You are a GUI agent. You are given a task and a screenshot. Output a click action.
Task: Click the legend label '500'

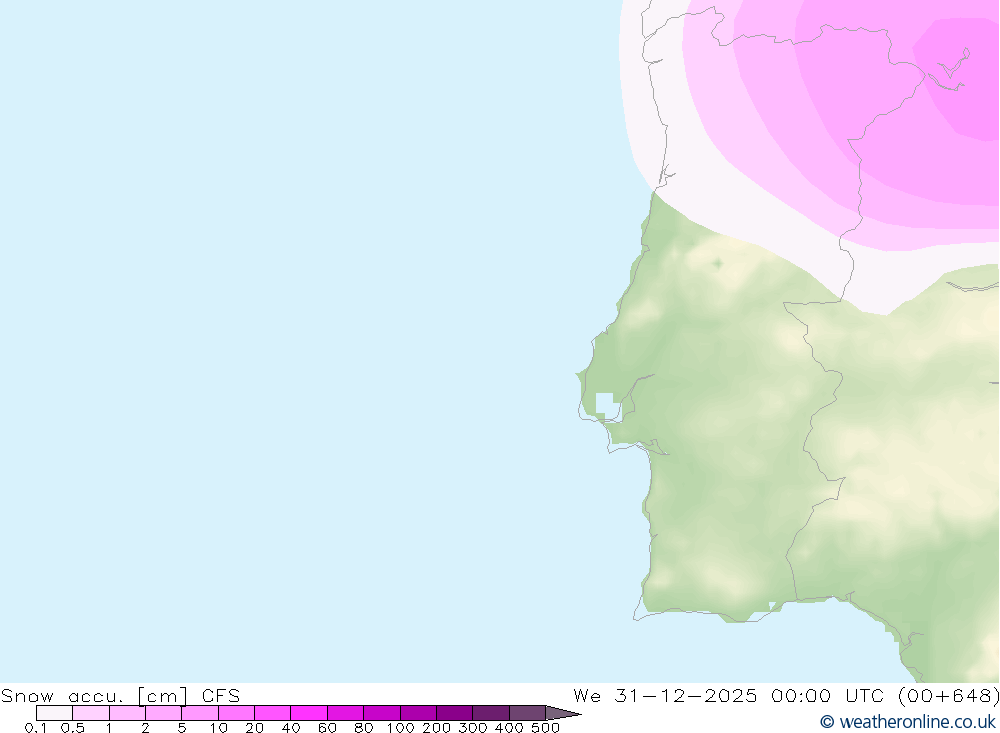point(545,727)
